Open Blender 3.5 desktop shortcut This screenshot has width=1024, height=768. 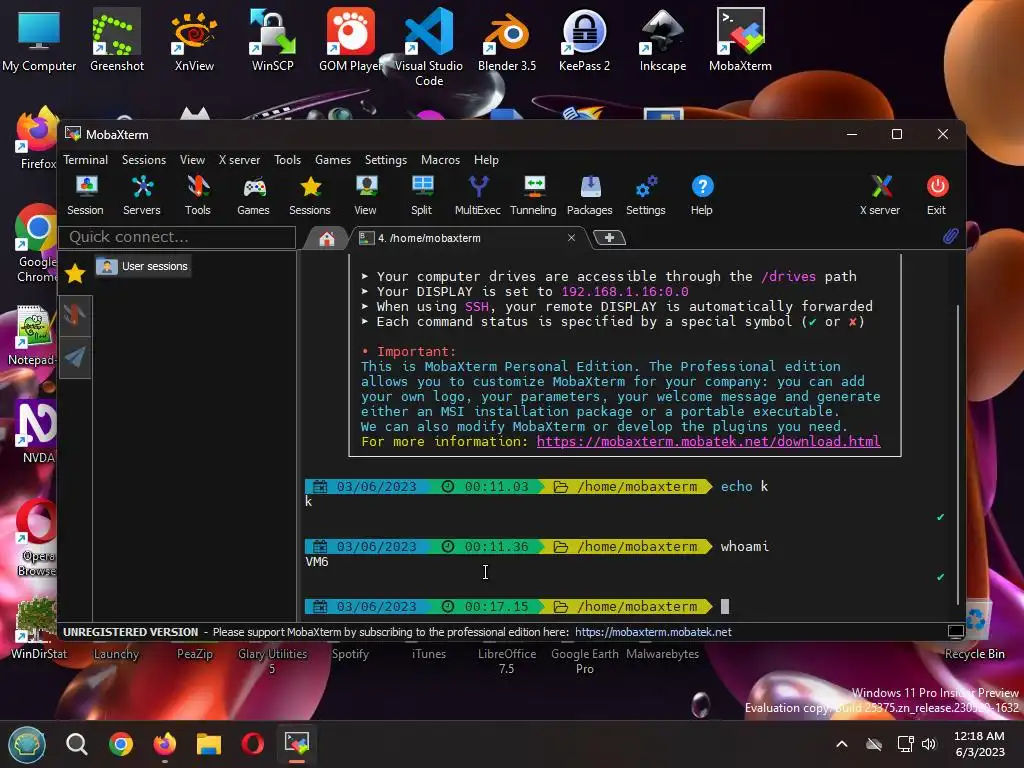(507, 40)
